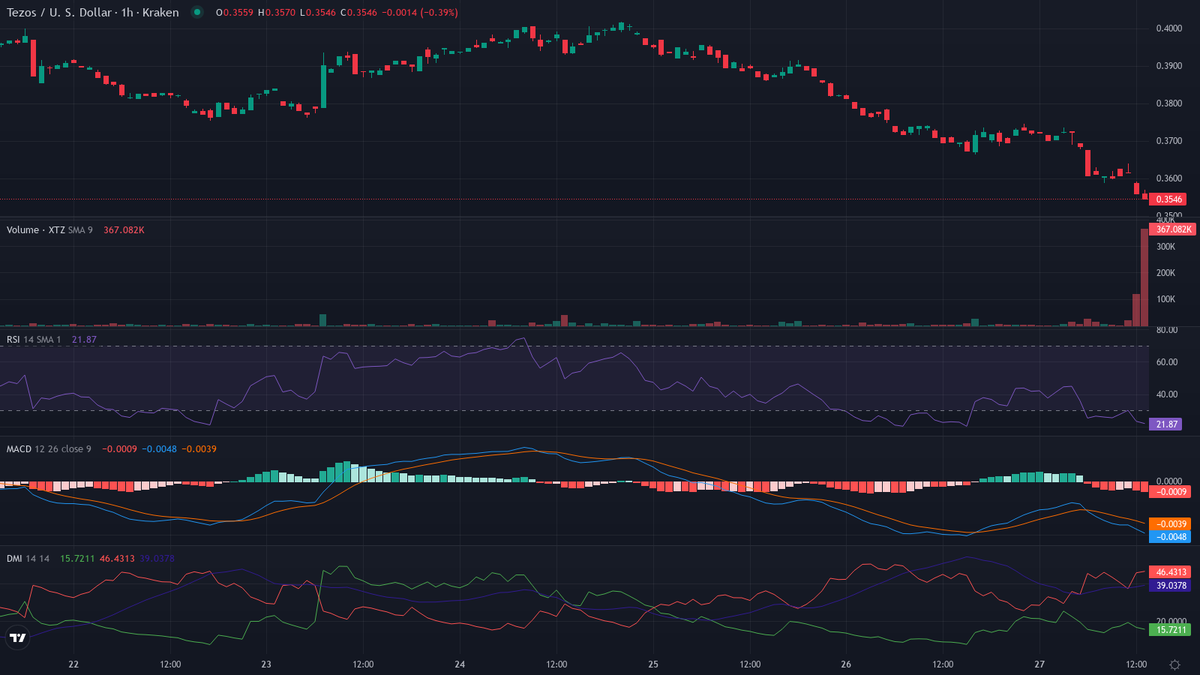Click the 200K volume axis label

(1166, 272)
